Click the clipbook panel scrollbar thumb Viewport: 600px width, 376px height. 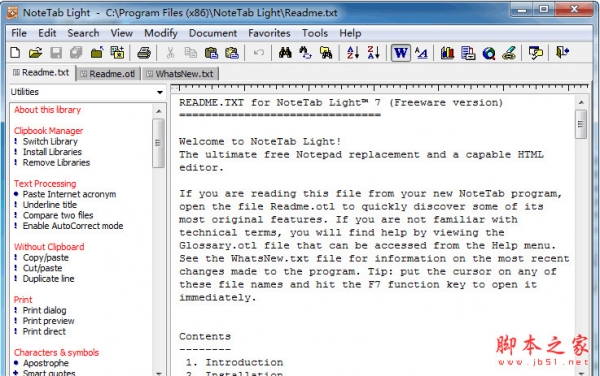pos(158,143)
